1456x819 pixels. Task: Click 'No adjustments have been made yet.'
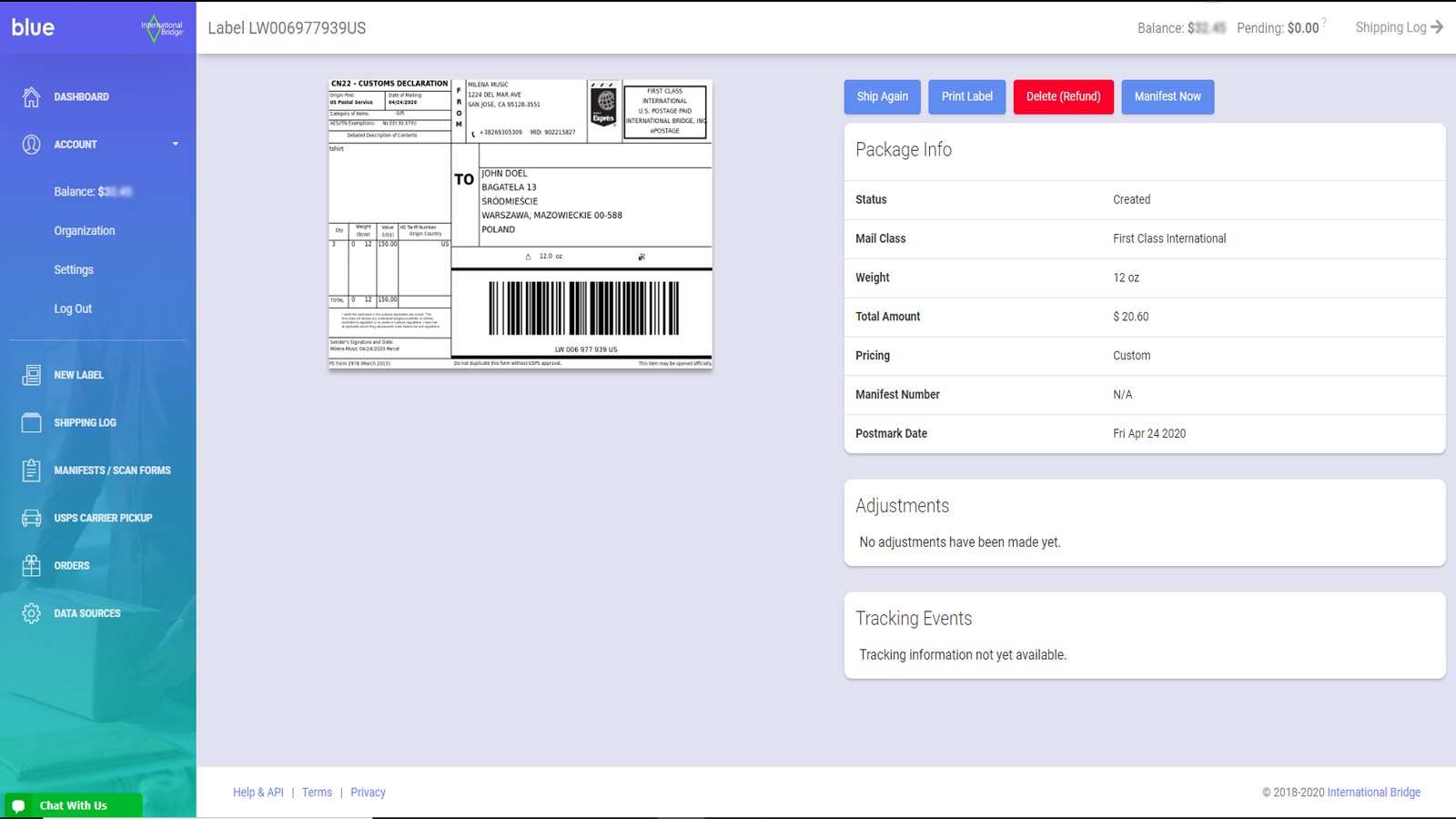(960, 542)
